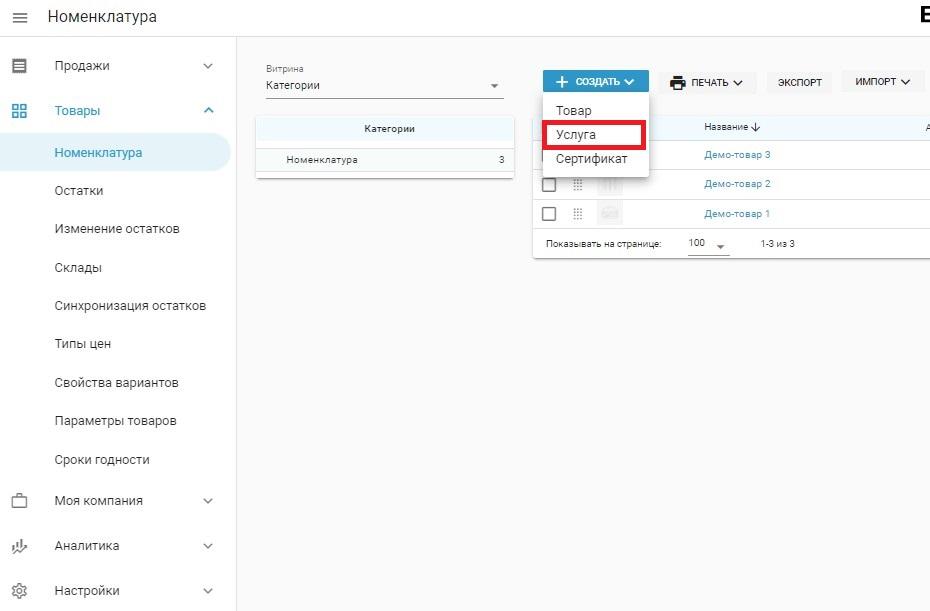The width and height of the screenshot is (930, 611).
Task: Expand the Моя компания chevron
Action: (x=208, y=501)
